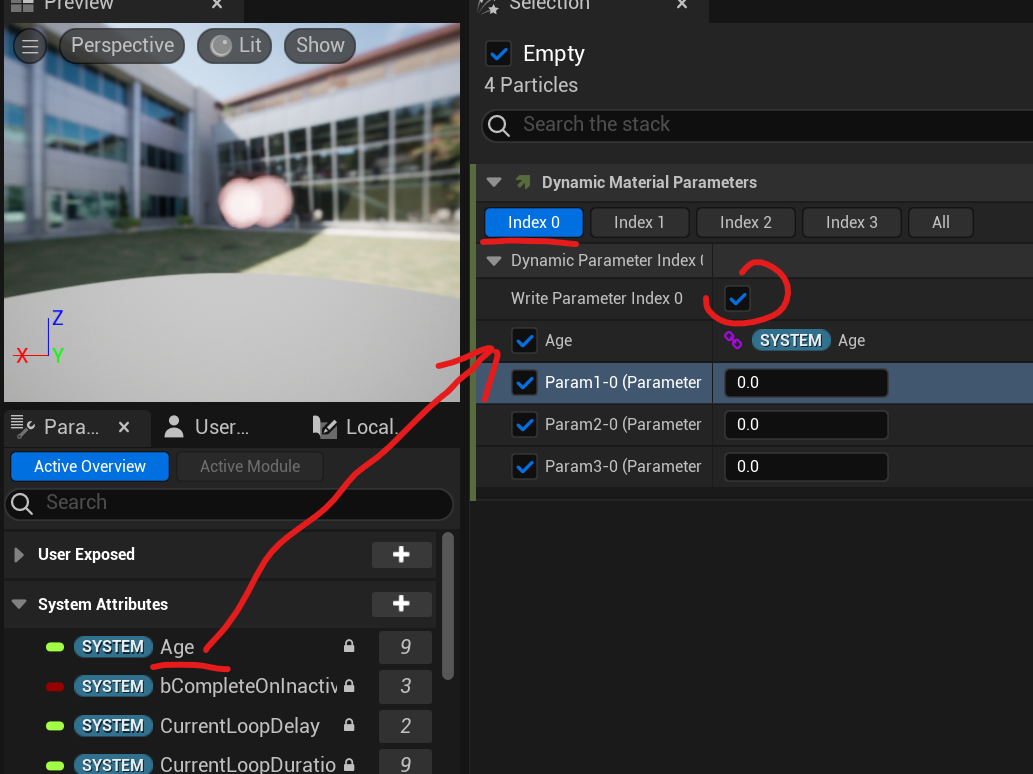
Task: Select the All indices button
Action: [941, 223]
